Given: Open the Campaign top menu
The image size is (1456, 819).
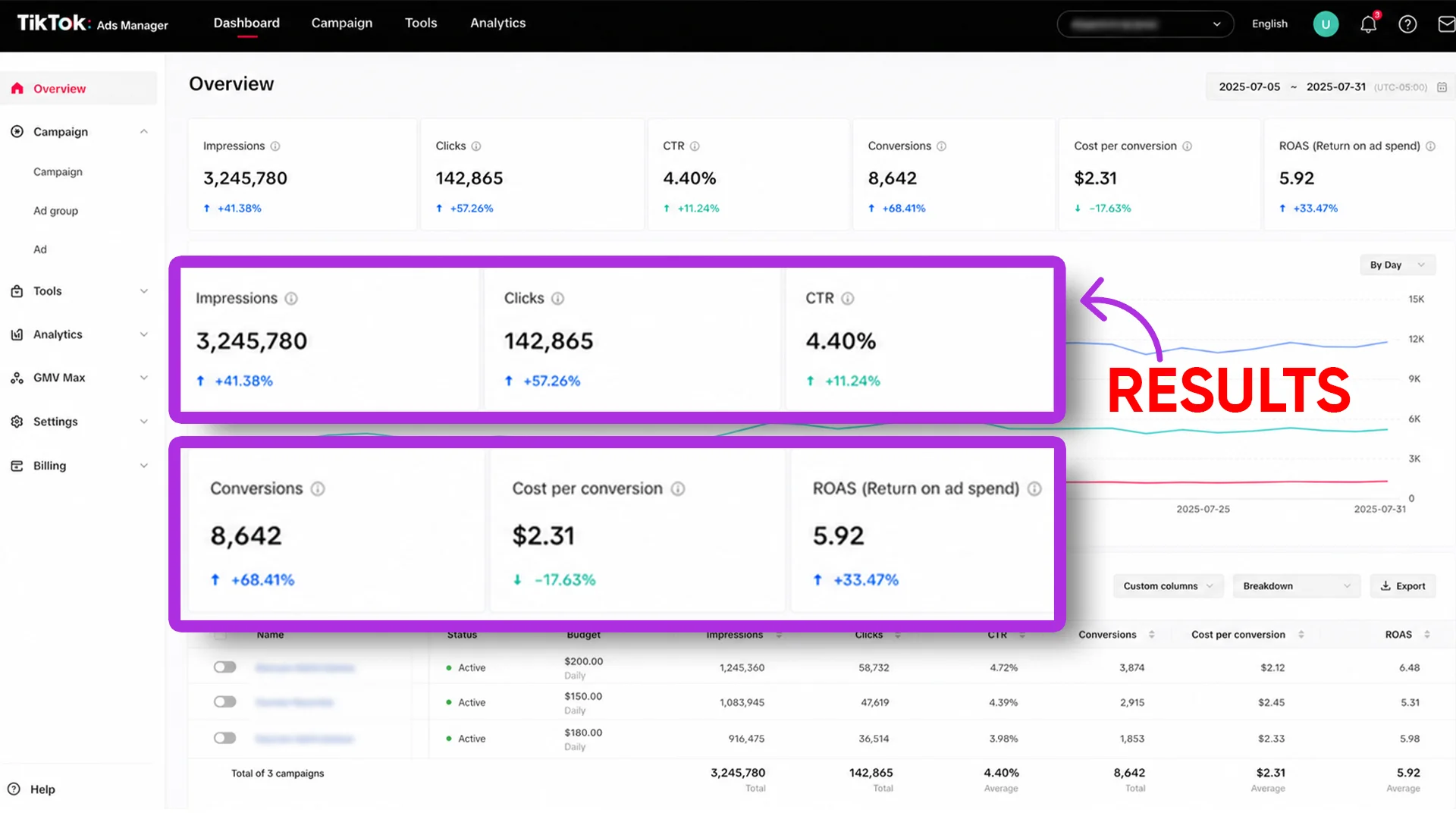Looking at the screenshot, I should [x=342, y=23].
